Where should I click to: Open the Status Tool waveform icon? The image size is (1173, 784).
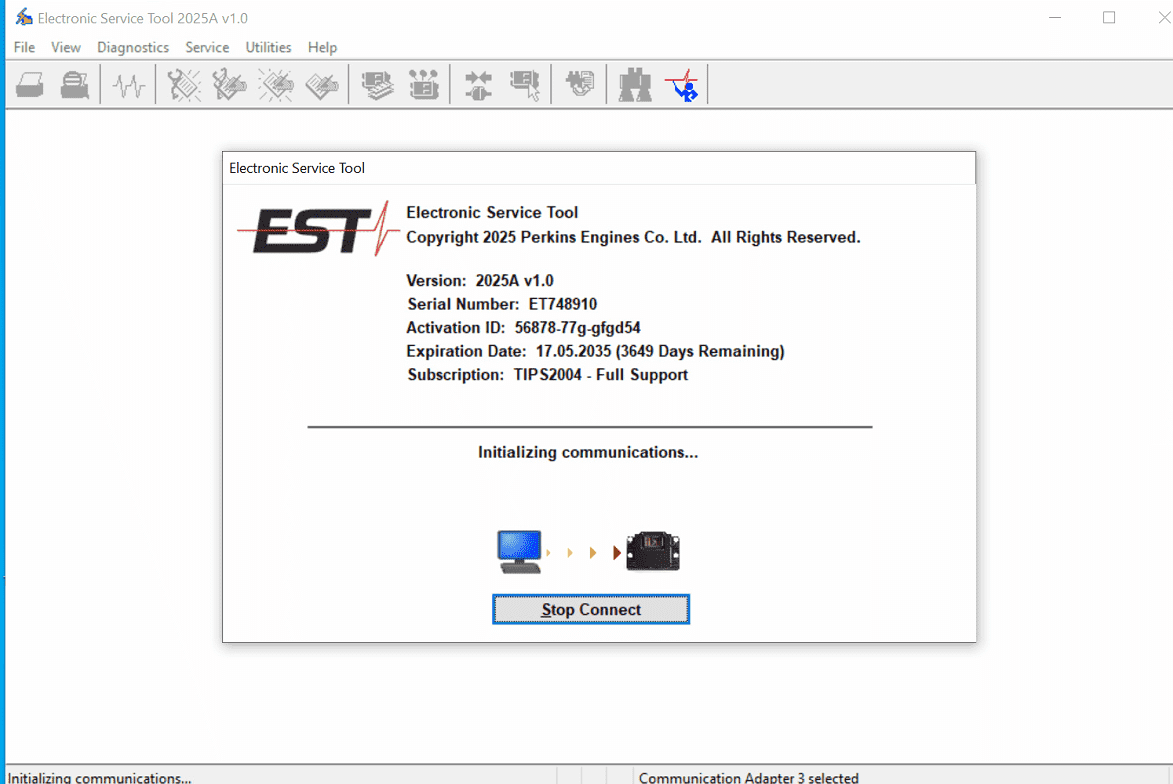coord(128,85)
